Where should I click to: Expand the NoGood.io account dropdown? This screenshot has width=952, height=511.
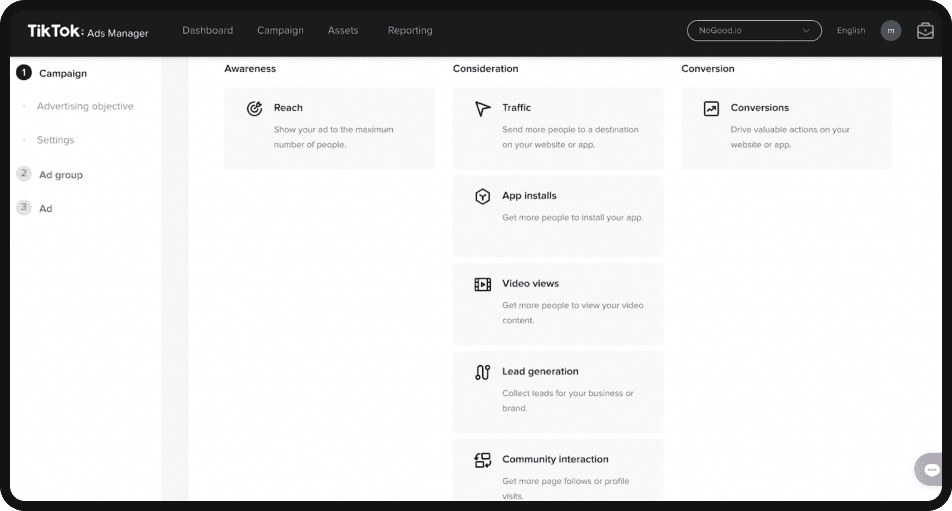(754, 31)
